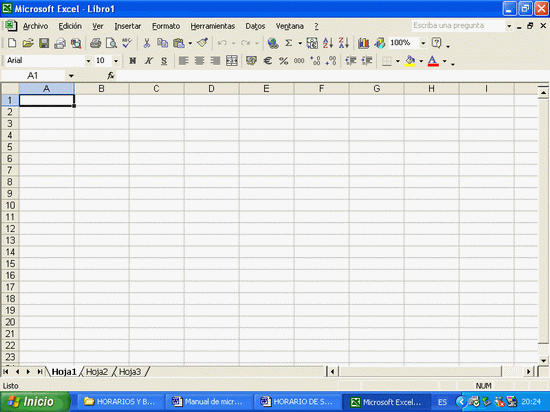Toggle underline formatting
The height and width of the screenshot is (412, 550).
pos(164,61)
